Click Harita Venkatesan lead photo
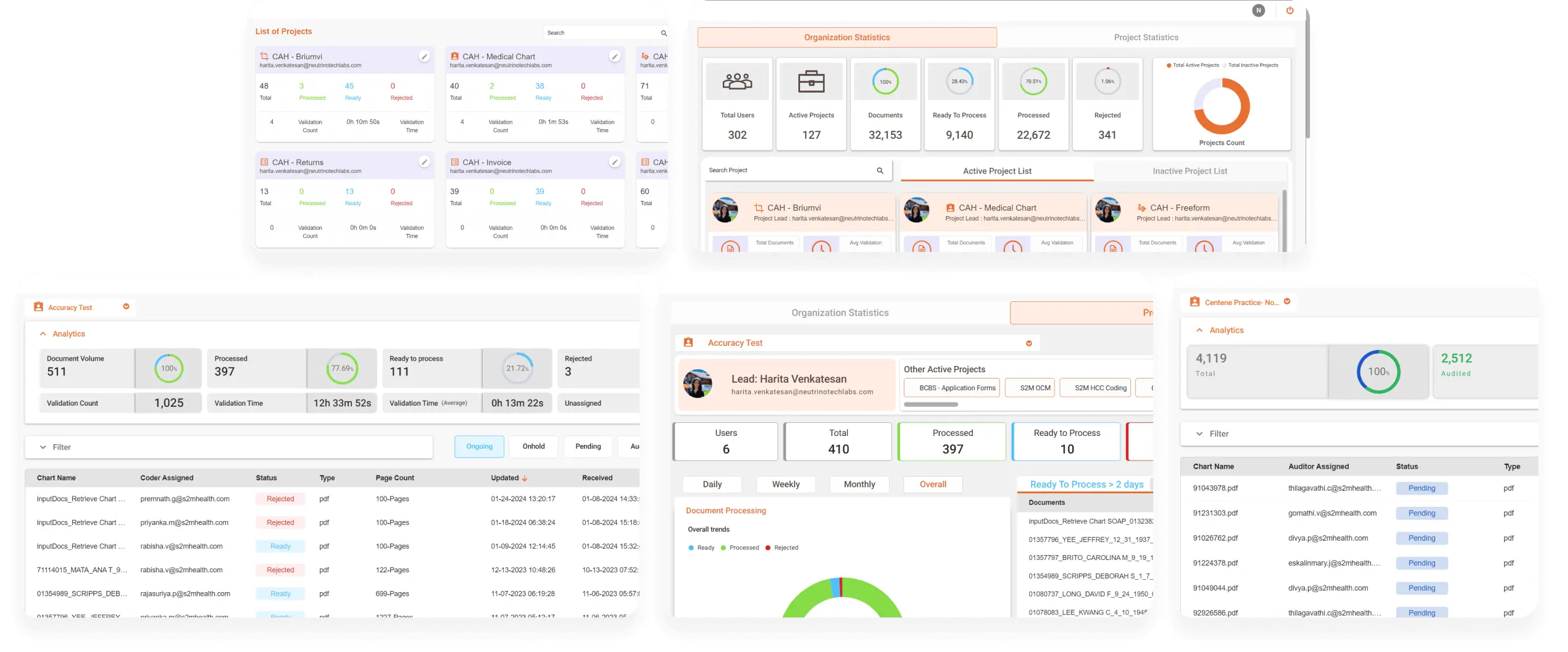Image resolution: width=1568 pixels, height=652 pixels. pyautogui.click(x=698, y=384)
